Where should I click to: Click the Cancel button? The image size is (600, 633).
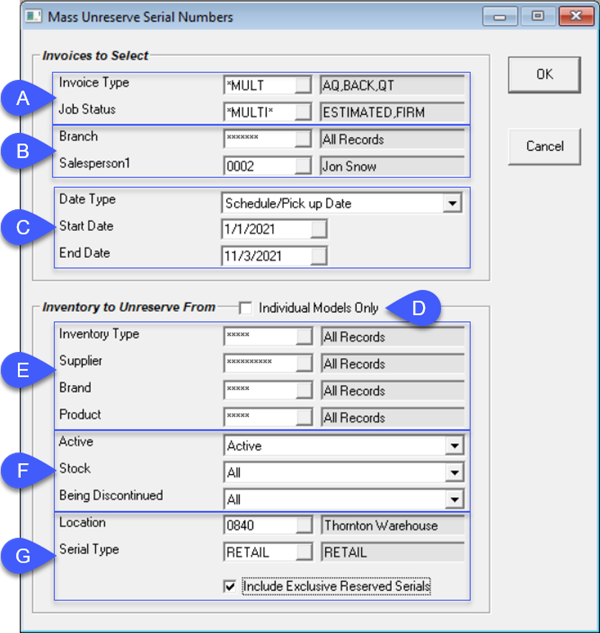[x=544, y=146]
